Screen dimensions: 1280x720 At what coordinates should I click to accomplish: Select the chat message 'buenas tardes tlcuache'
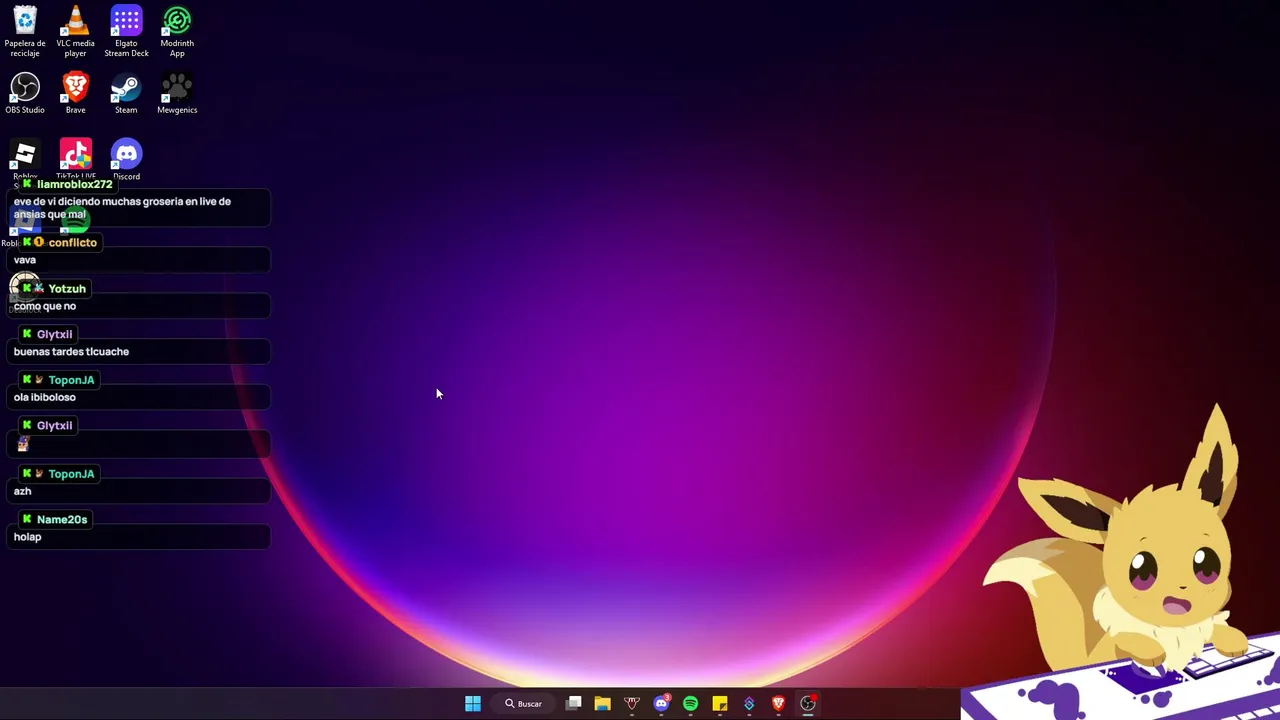coord(71,352)
